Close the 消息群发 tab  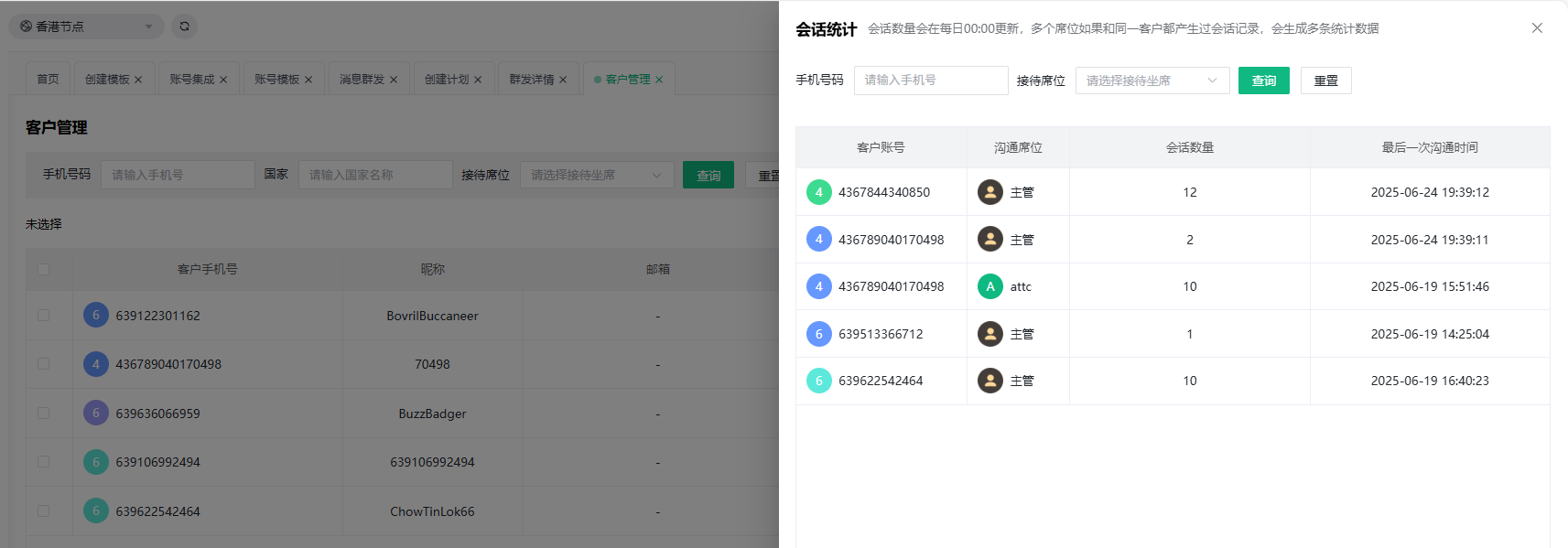(394, 80)
